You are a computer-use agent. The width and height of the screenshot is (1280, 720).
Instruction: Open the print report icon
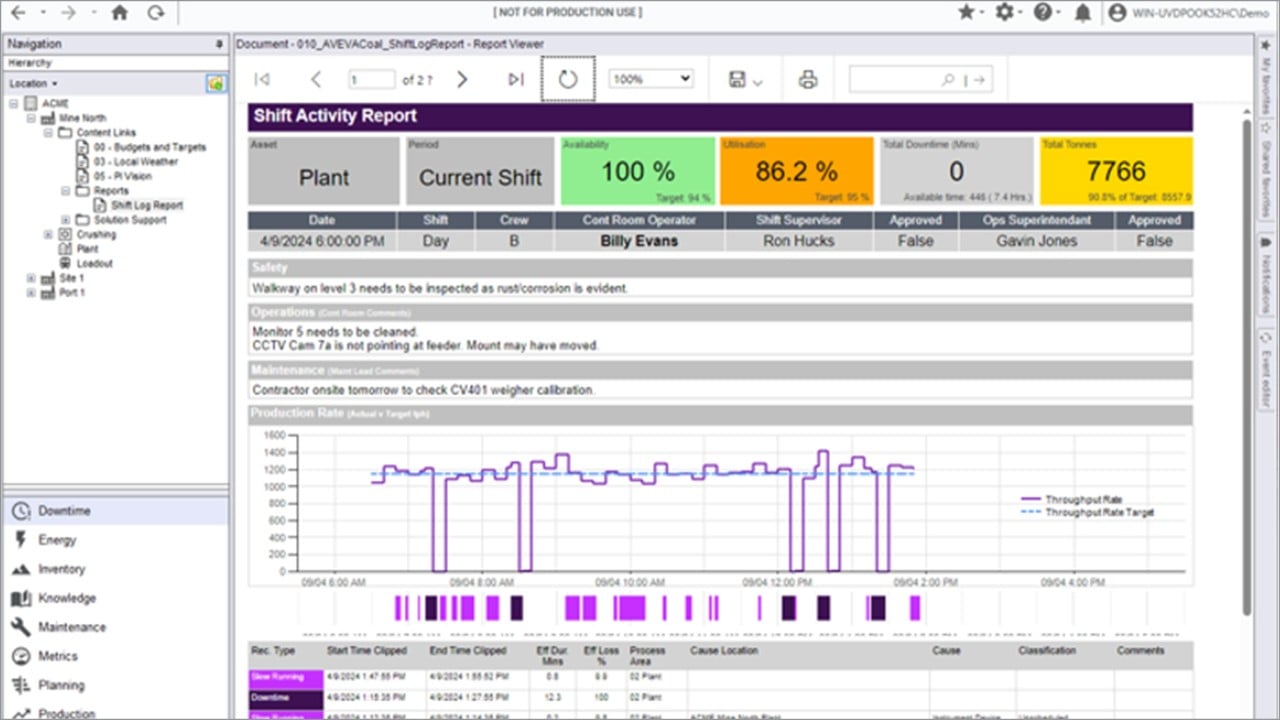[808, 79]
